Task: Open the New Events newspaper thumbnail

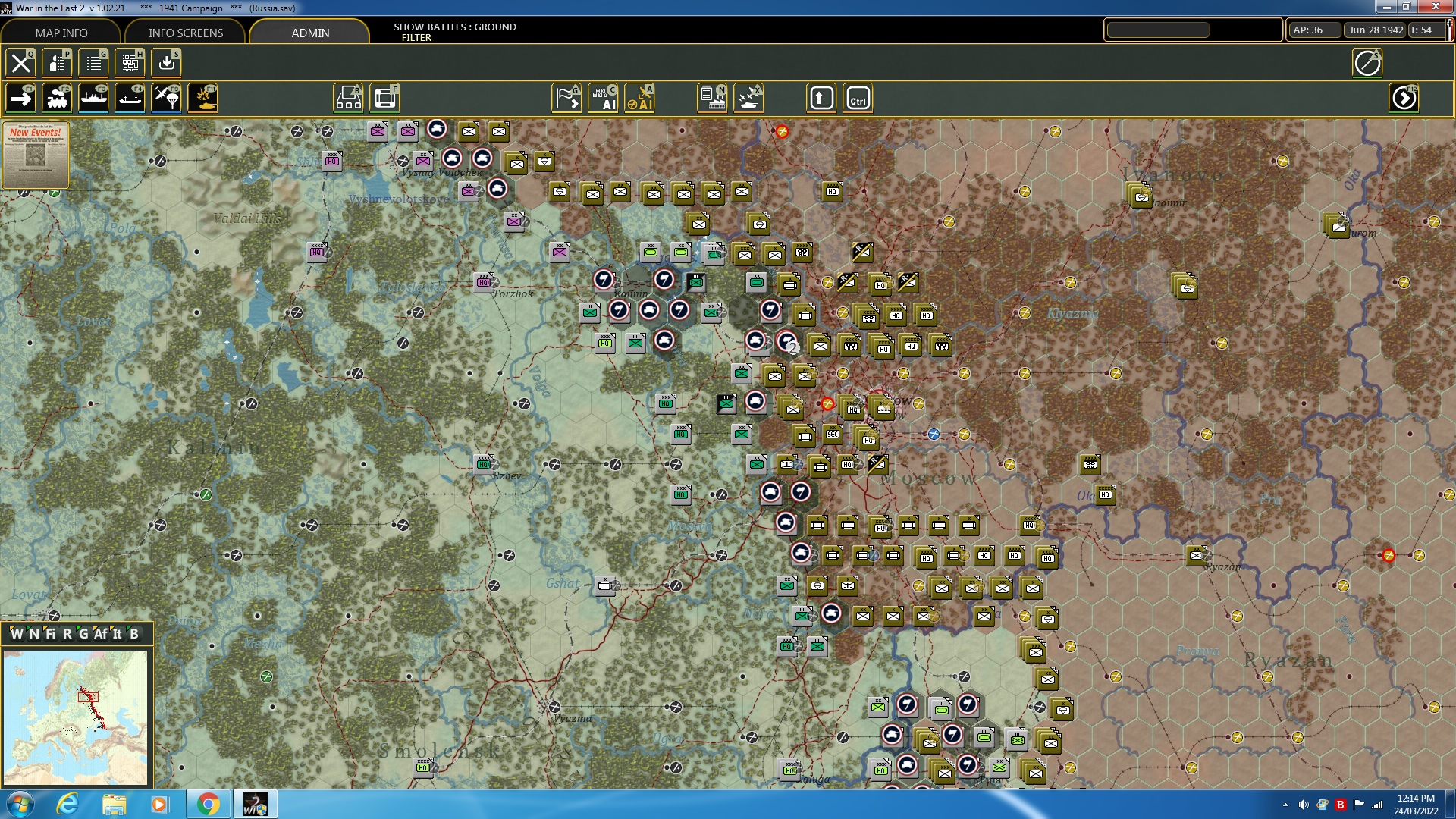Action: [36, 155]
